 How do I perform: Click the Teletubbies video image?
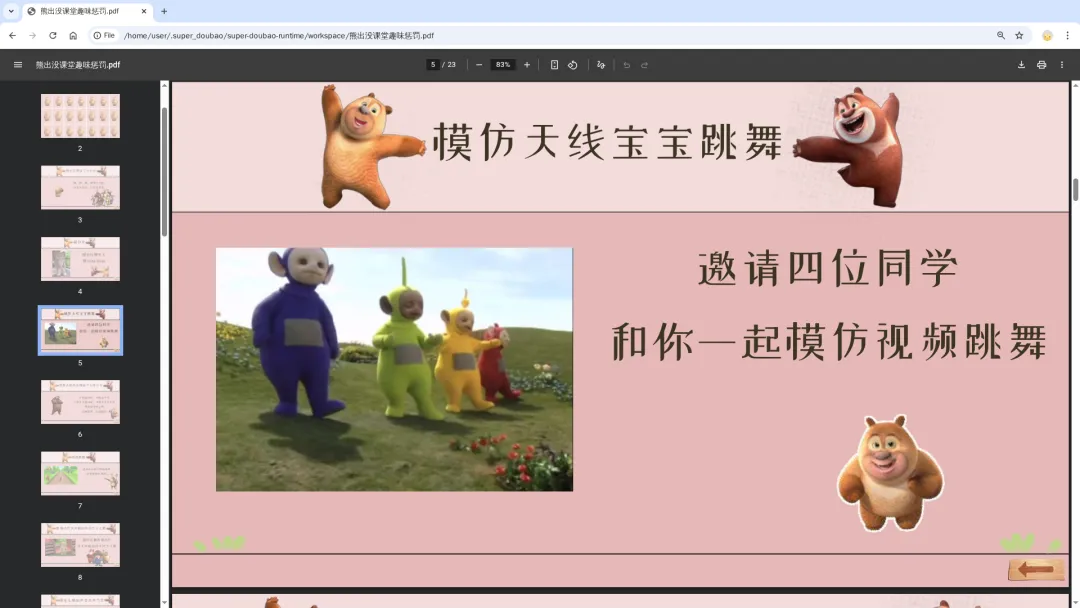tap(394, 370)
